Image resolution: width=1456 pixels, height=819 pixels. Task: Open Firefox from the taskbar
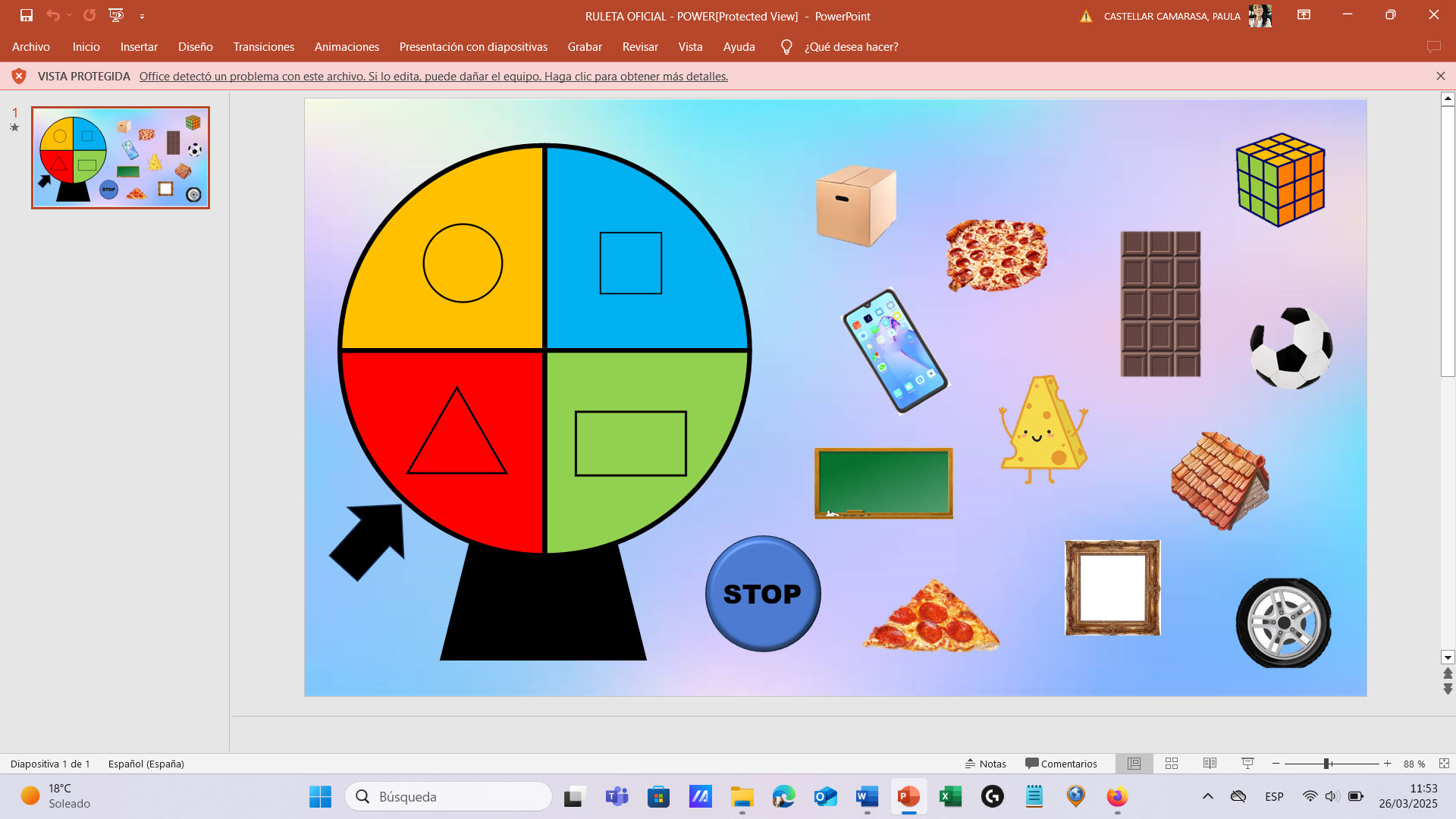tap(1117, 796)
